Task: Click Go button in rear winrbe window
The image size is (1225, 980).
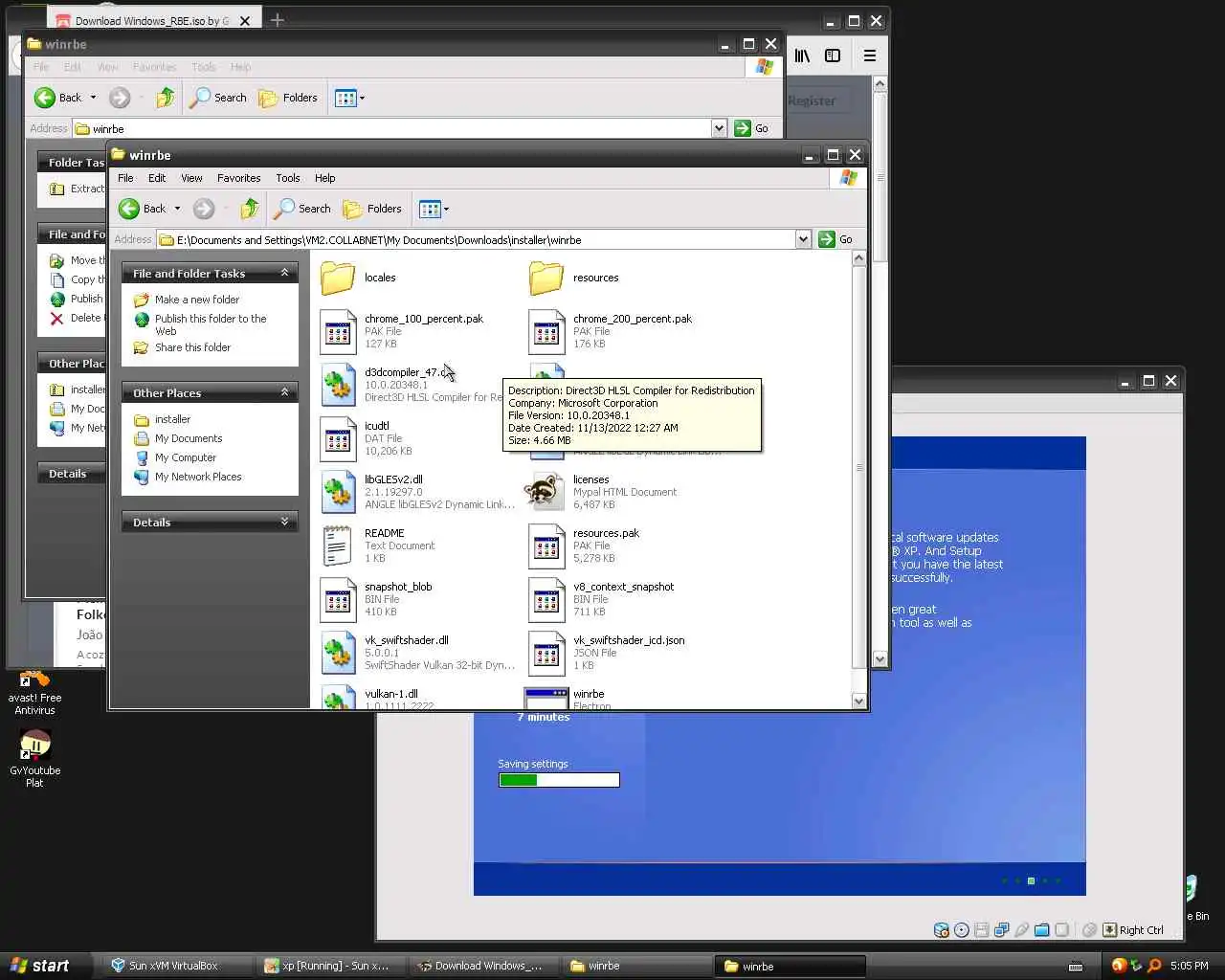Action: point(751,128)
